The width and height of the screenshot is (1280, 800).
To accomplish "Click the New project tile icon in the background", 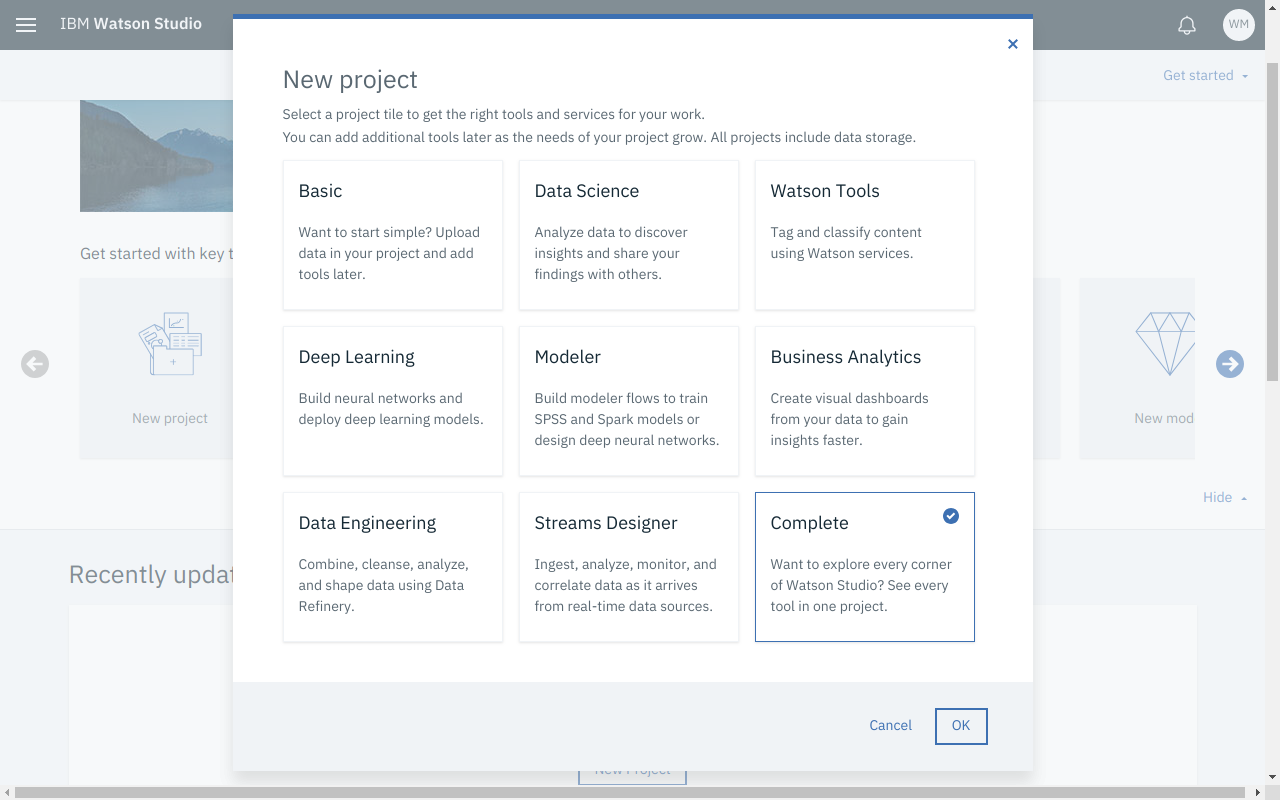I will point(170,344).
